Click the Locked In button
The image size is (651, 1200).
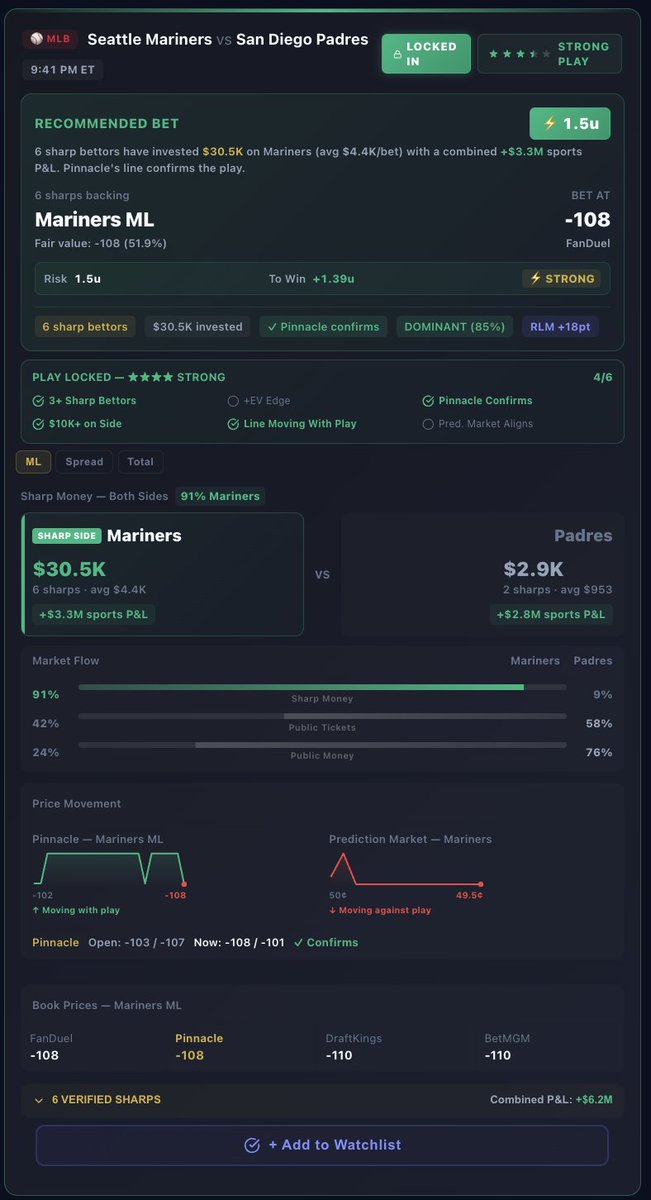(x=426, y=54)
